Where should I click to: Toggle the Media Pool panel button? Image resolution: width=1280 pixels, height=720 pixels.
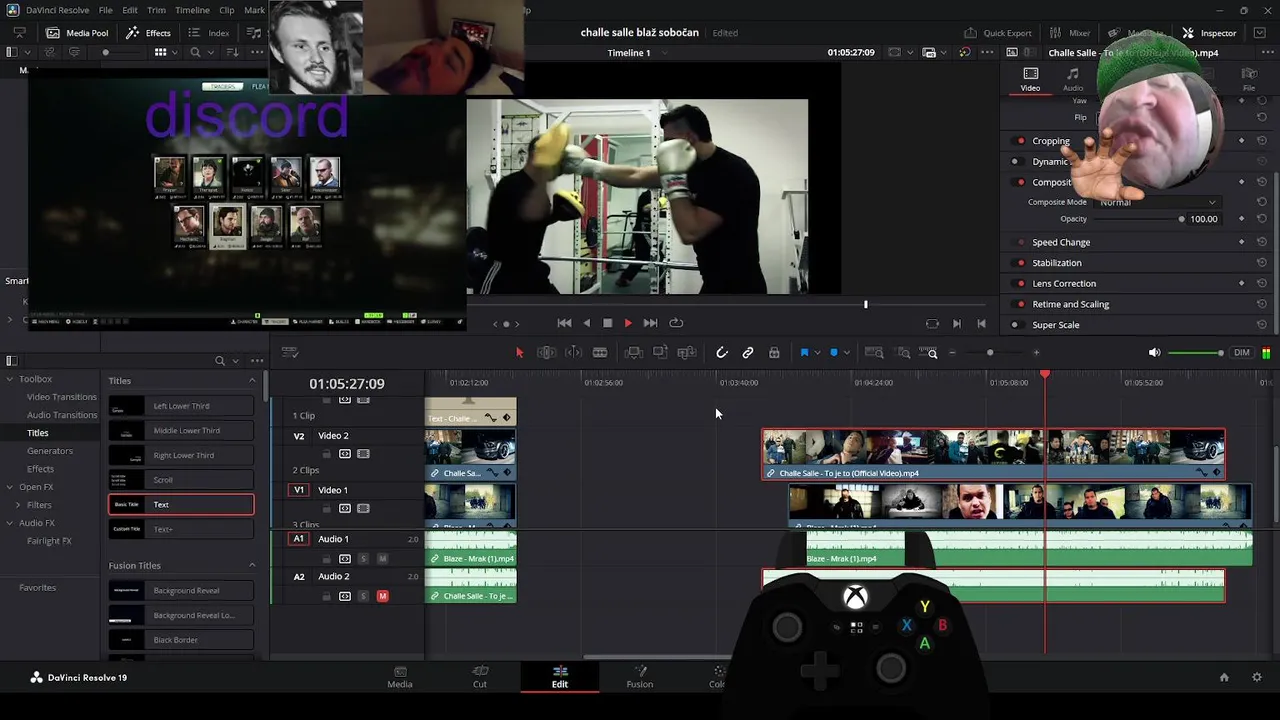[x=77, y=33]
